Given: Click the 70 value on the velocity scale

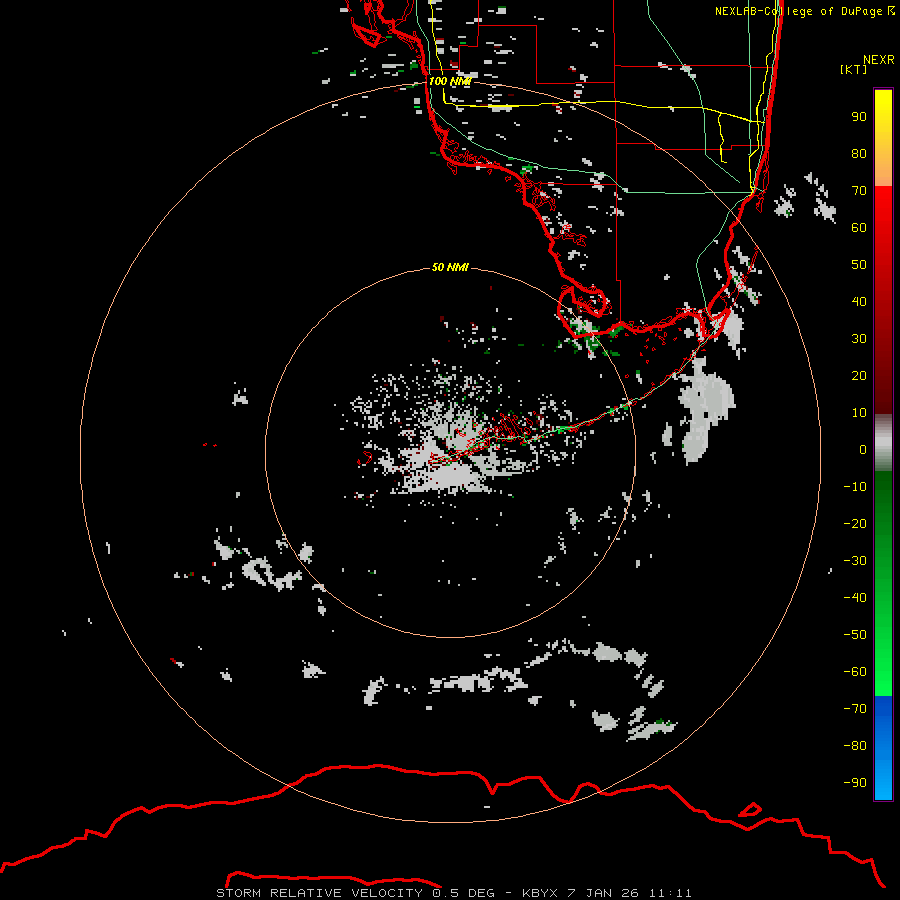Looking at the screenshot, I should coord(859,191).
